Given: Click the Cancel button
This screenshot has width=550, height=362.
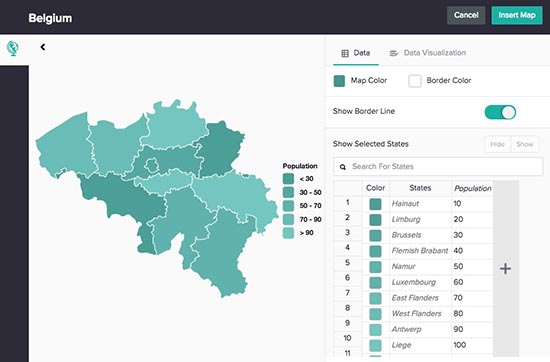Looking at the screenshot, I should (x=466, y=15).
